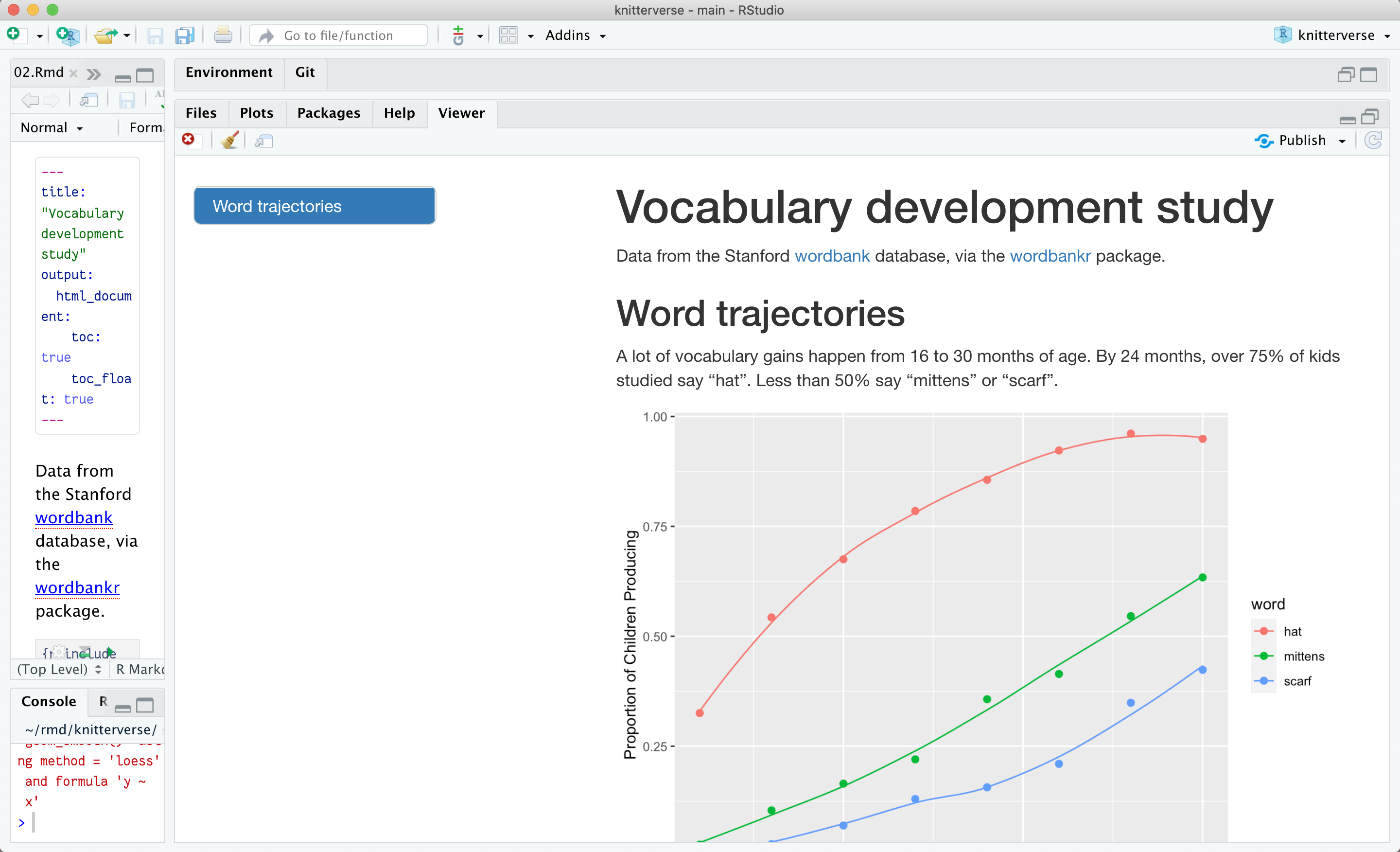
Task: Switch to the Git tab
Action: click(304, 72)
